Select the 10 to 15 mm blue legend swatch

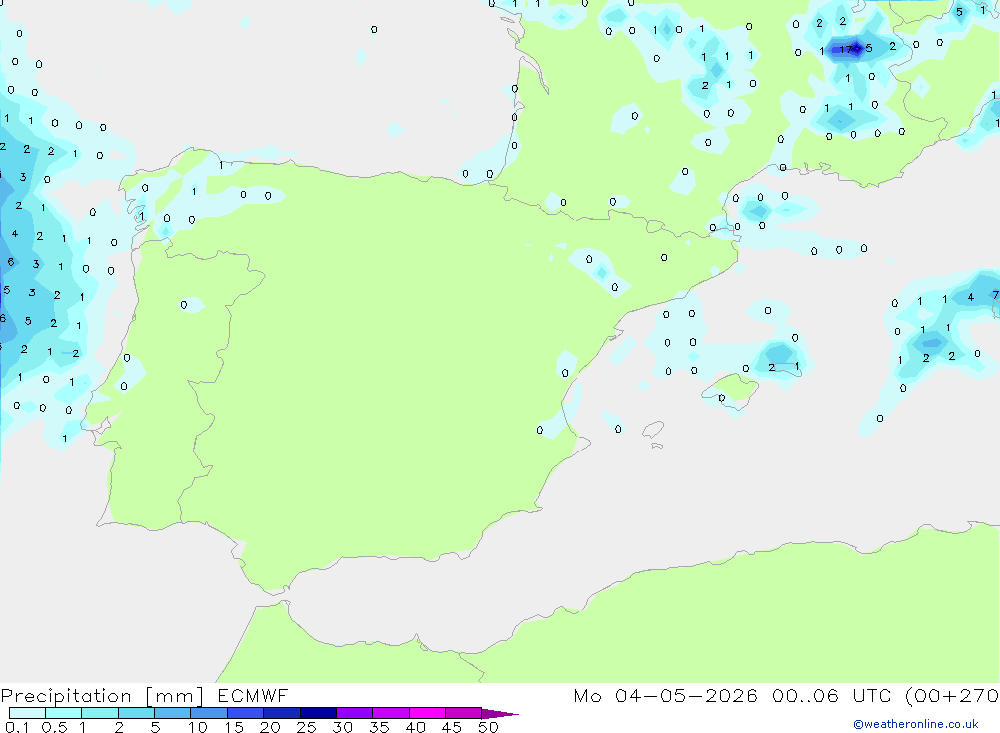pyautogui.click(x=209, y=713)
